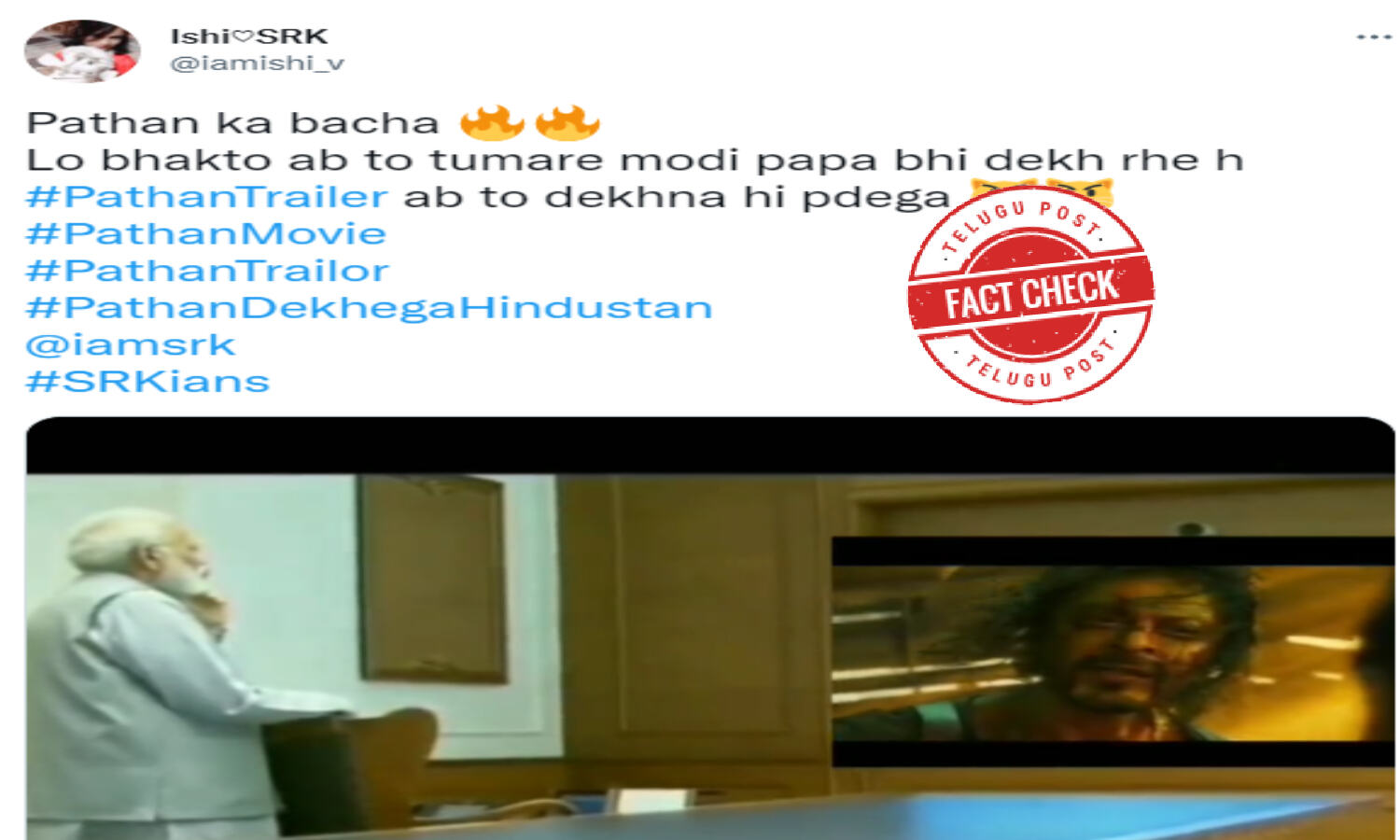Screen dimensions: 1400x840
Task: Open the three-dot more options menu
Action: [x=1374, y=37]
